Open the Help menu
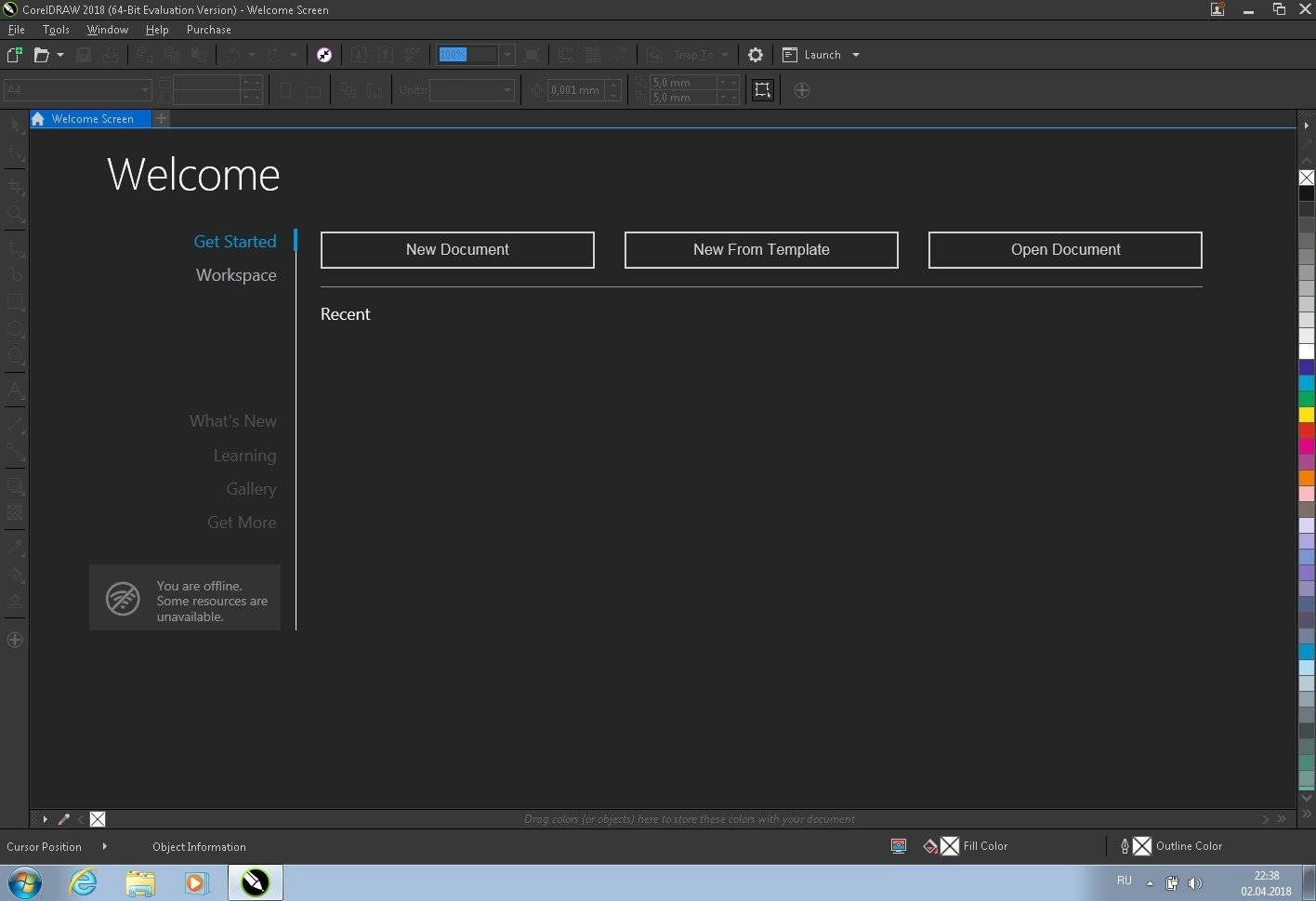The height and width of the screenshot is (901, 1316). 157,30
